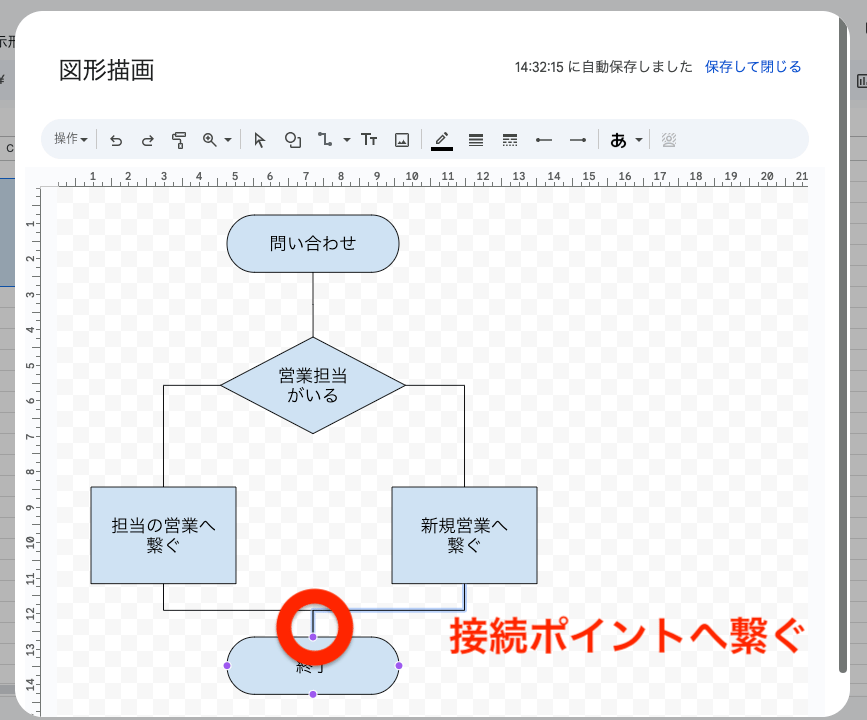867x720 pixels.
Task: Choose the selection arrow tool
Action: tap(259, 139)
